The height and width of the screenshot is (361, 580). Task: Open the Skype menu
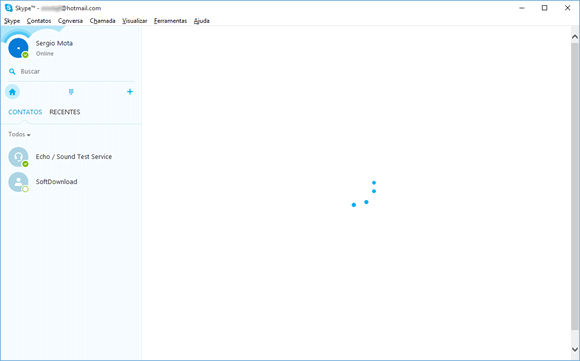12,21
